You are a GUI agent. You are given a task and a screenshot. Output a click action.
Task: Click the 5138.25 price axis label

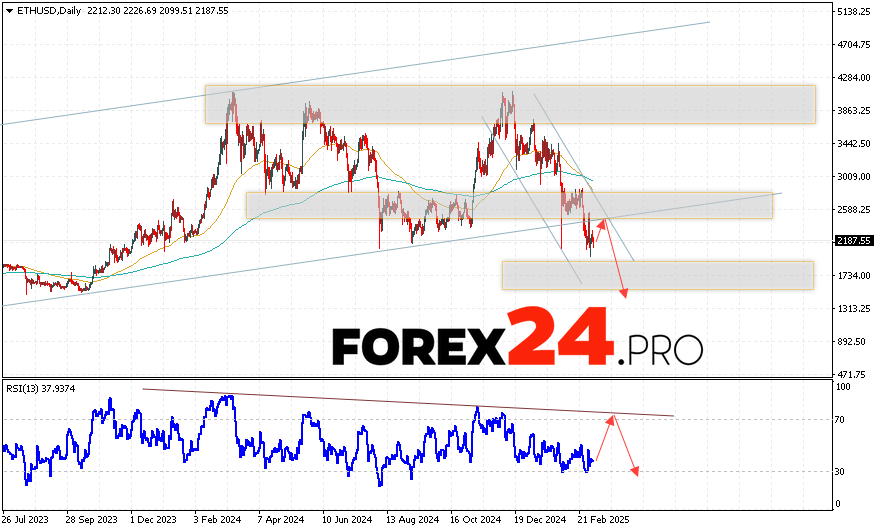click(854, 12)
